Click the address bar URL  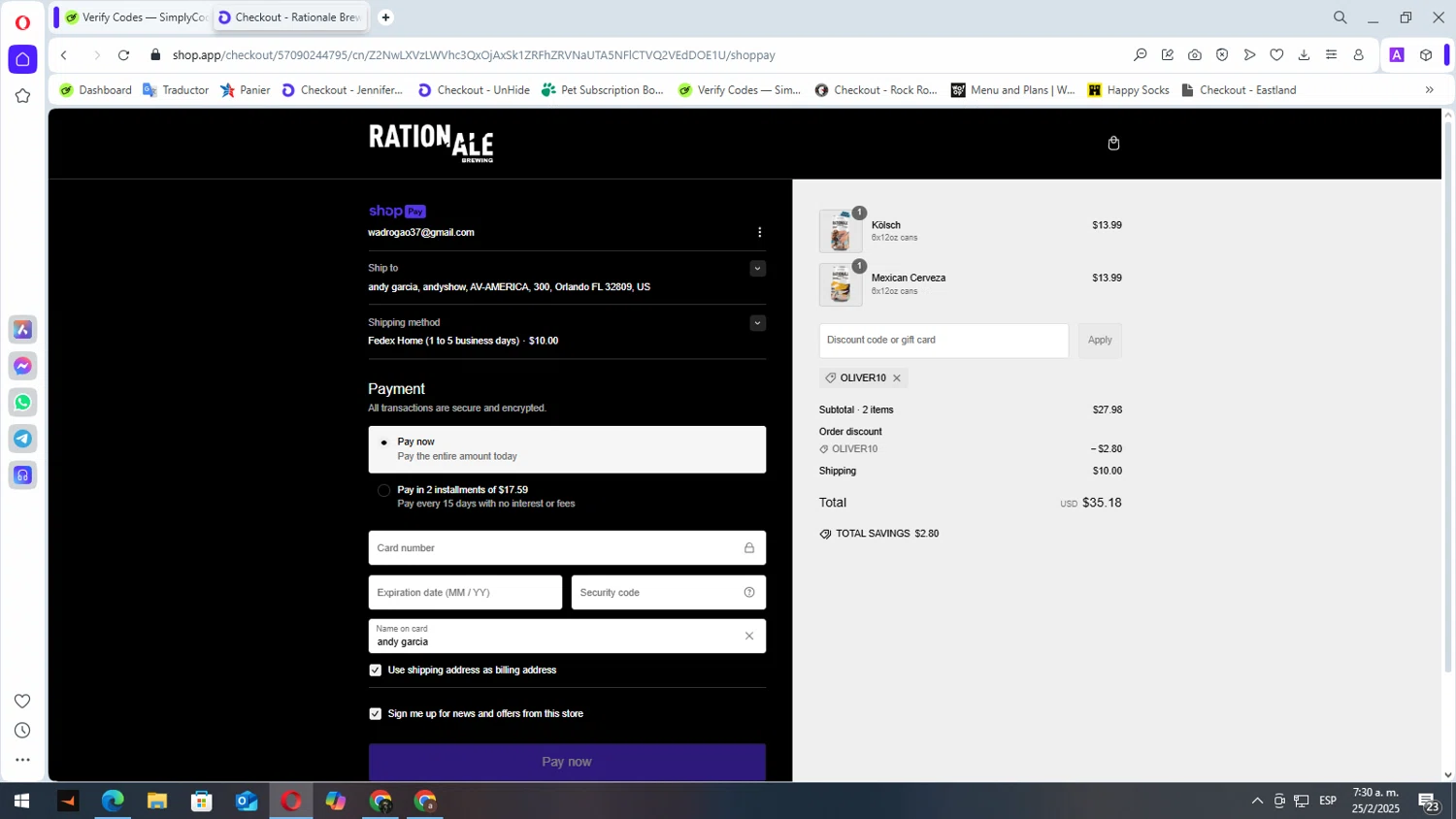tap(474, 55)
